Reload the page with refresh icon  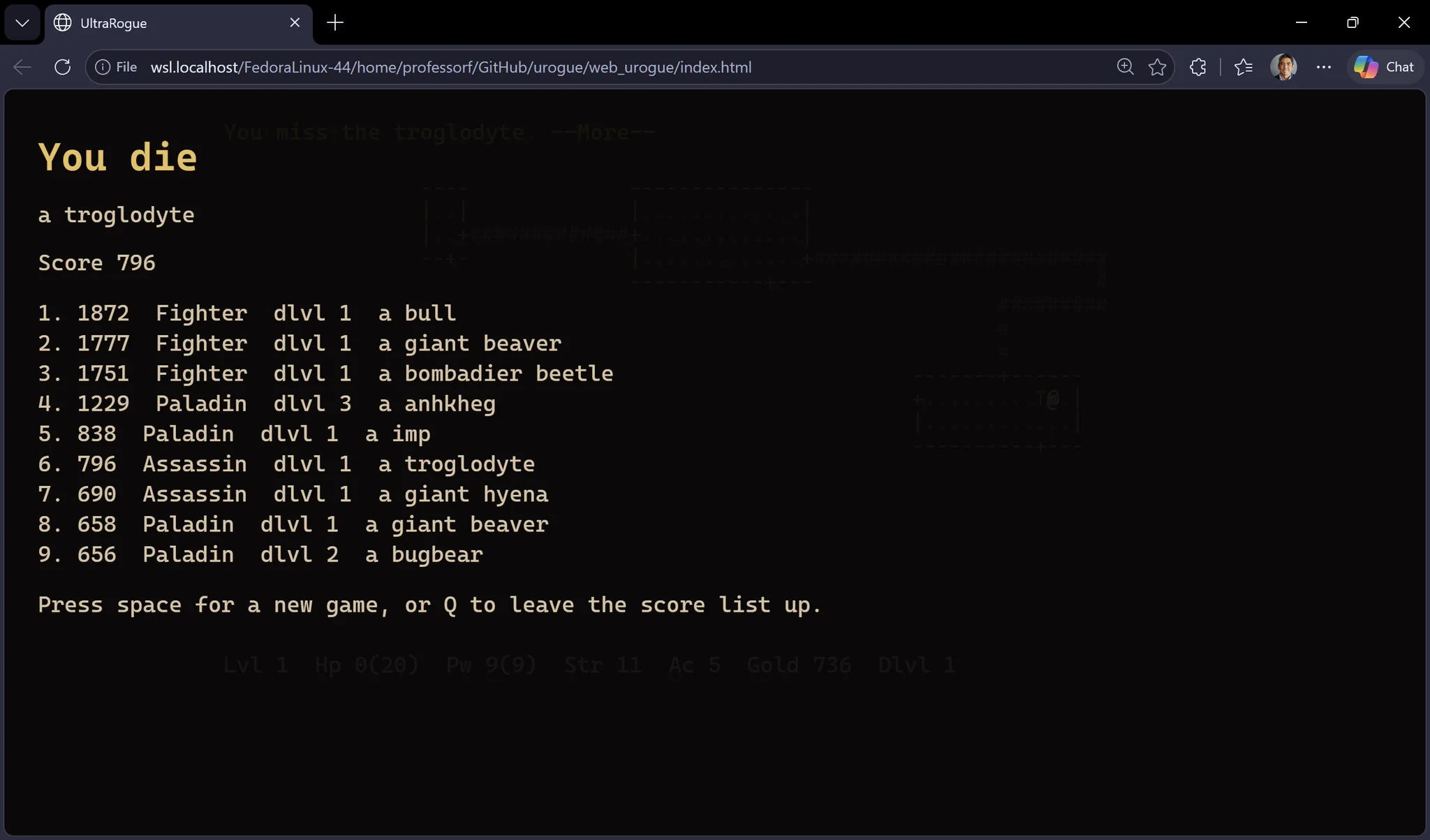pyautogui.click(x=63, y=67)
